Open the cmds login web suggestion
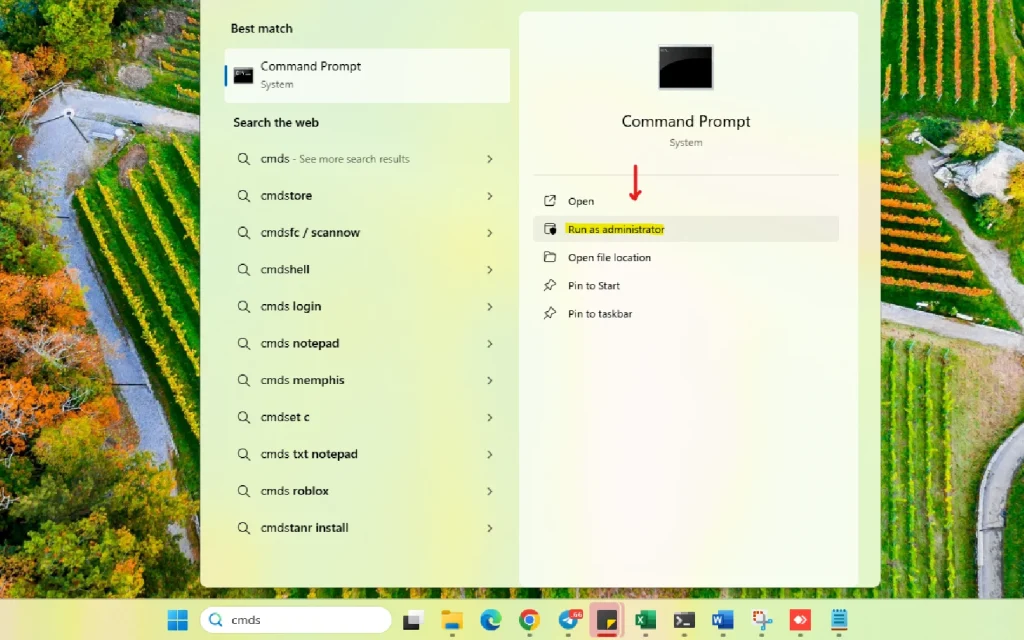Image resolution: width=1024 pixels, height=640 pixels. 367,306
